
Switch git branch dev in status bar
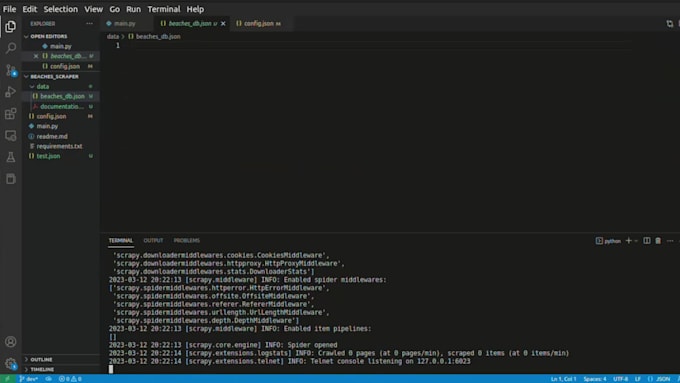pyautogui.click(x=29, y=379)
